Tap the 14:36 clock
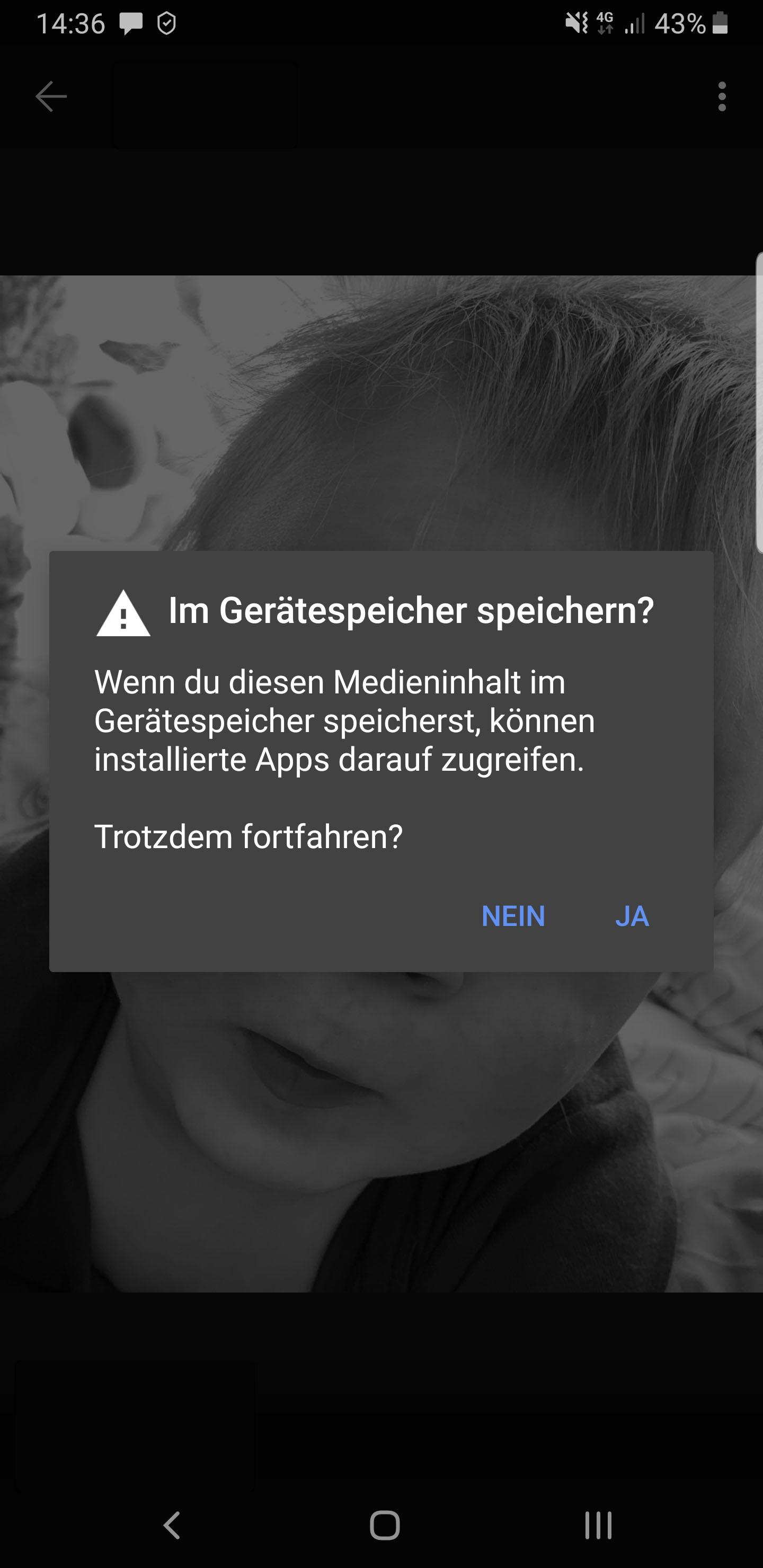 tap(70, 24)
